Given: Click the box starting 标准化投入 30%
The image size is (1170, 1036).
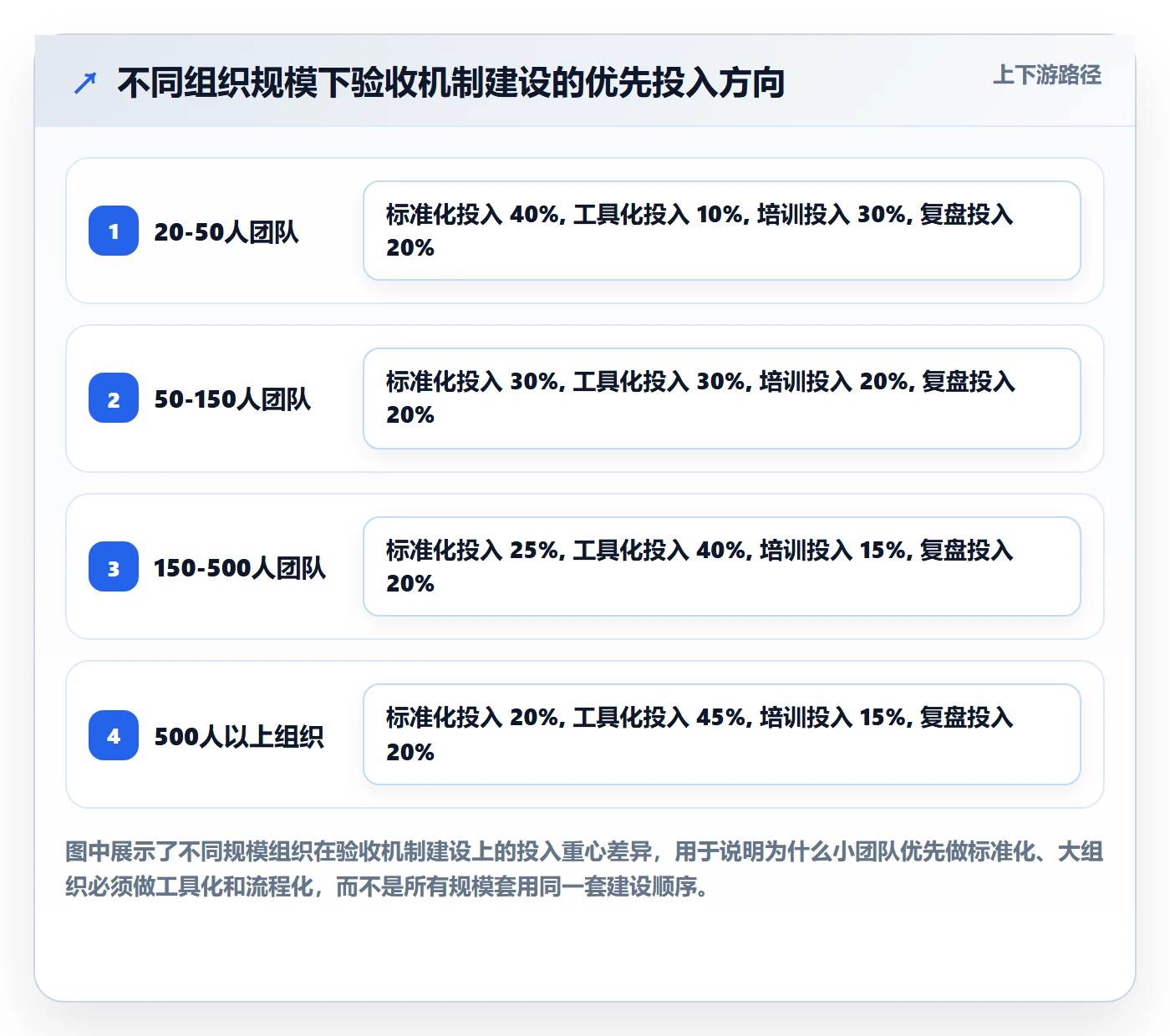Looking at the screenshot, I should tap(722, 399).
